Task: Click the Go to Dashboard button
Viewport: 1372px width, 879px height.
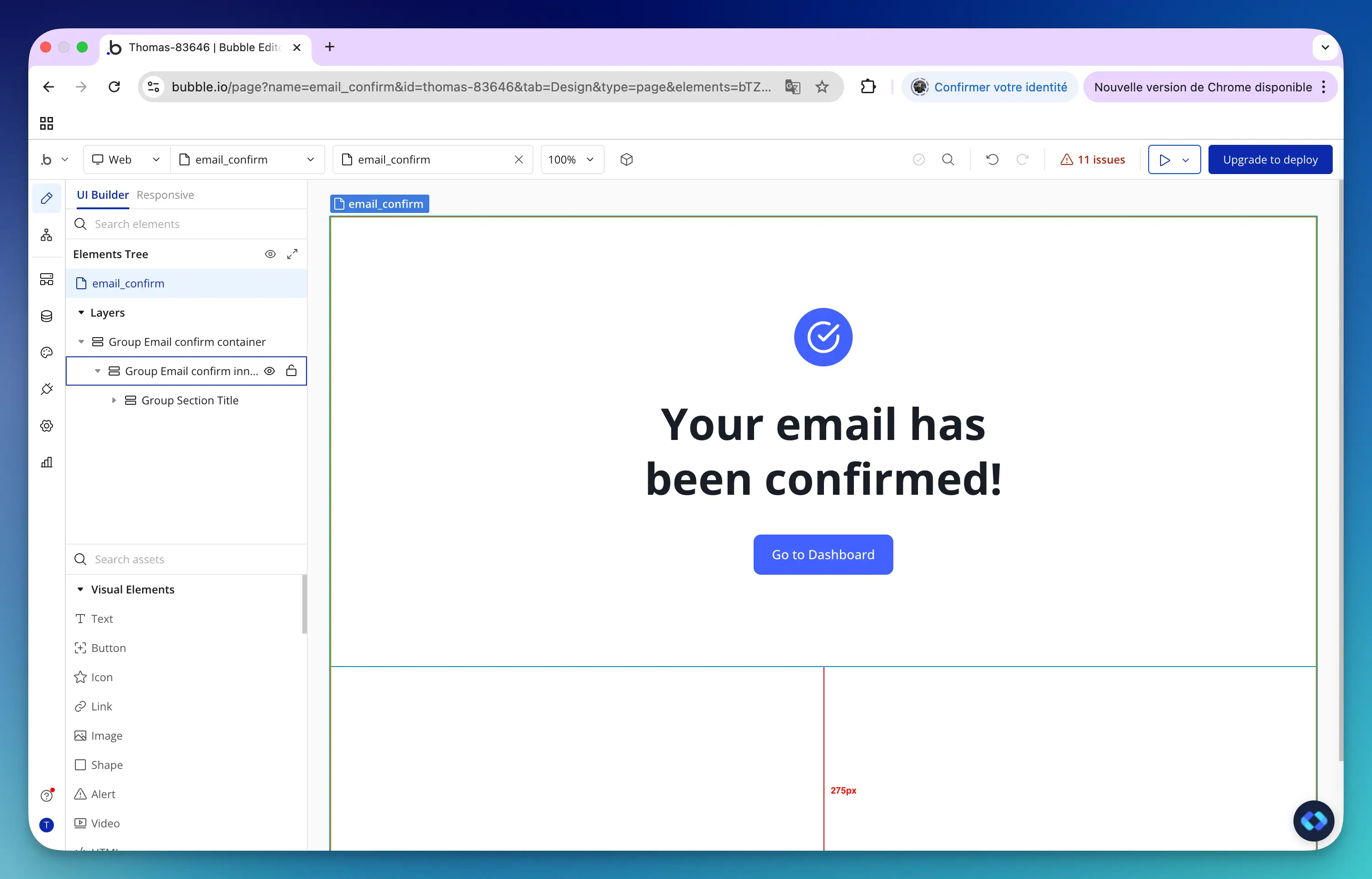Action: (823, 555)
